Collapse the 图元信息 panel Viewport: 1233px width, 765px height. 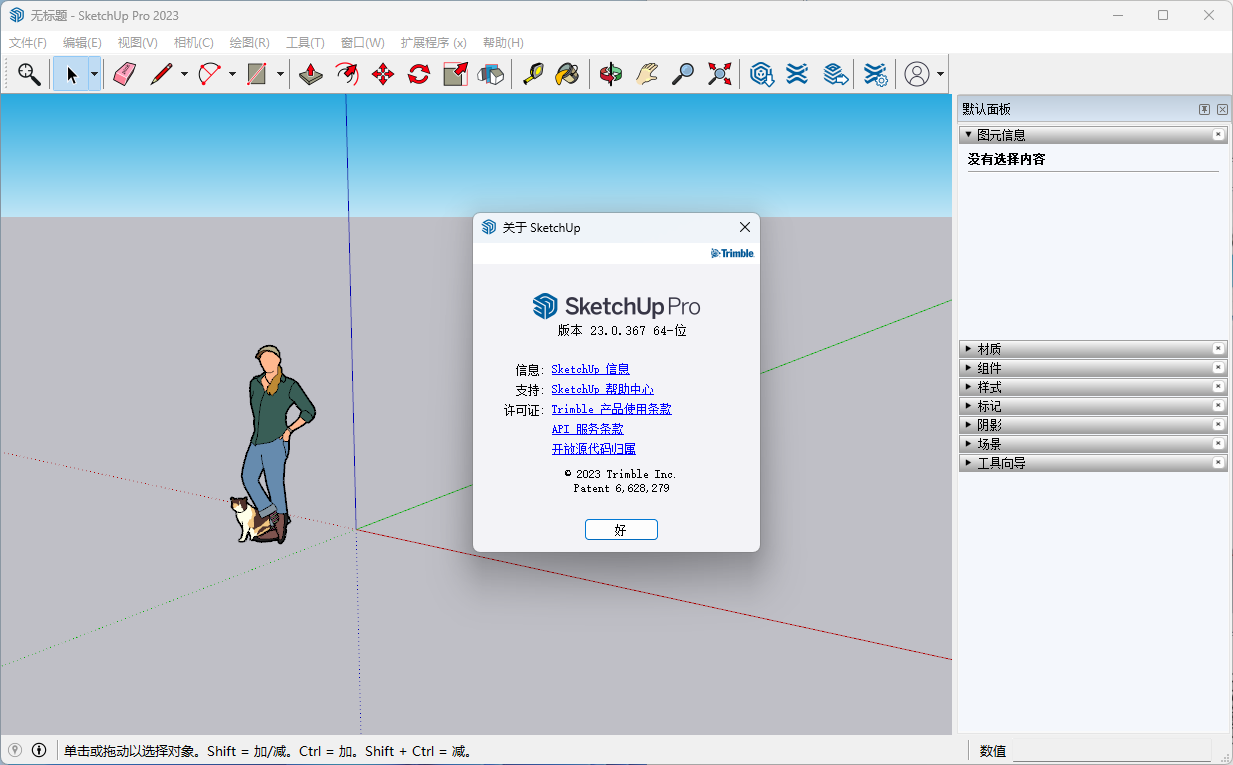click(968, 134)
